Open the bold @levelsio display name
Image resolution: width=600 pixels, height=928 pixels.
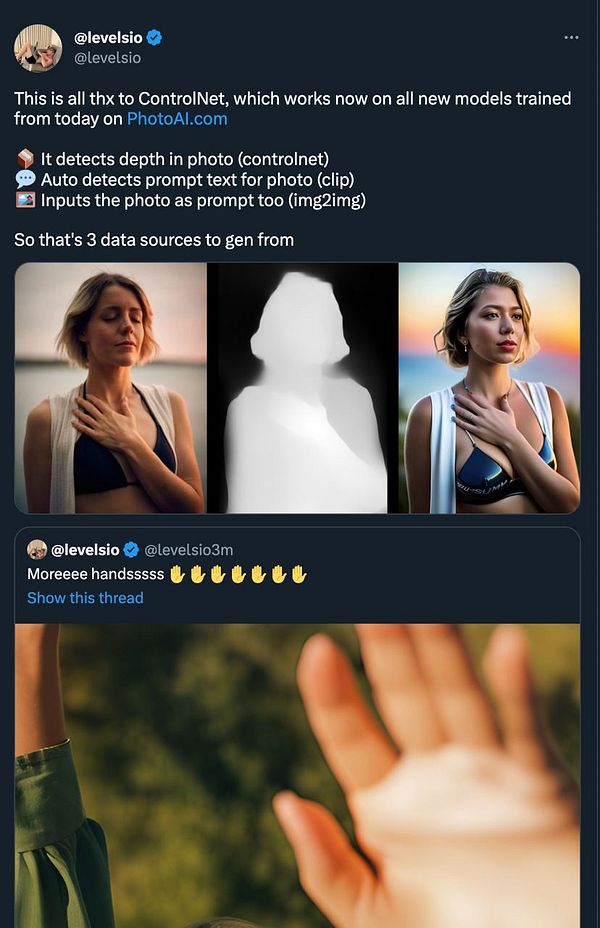108,38
